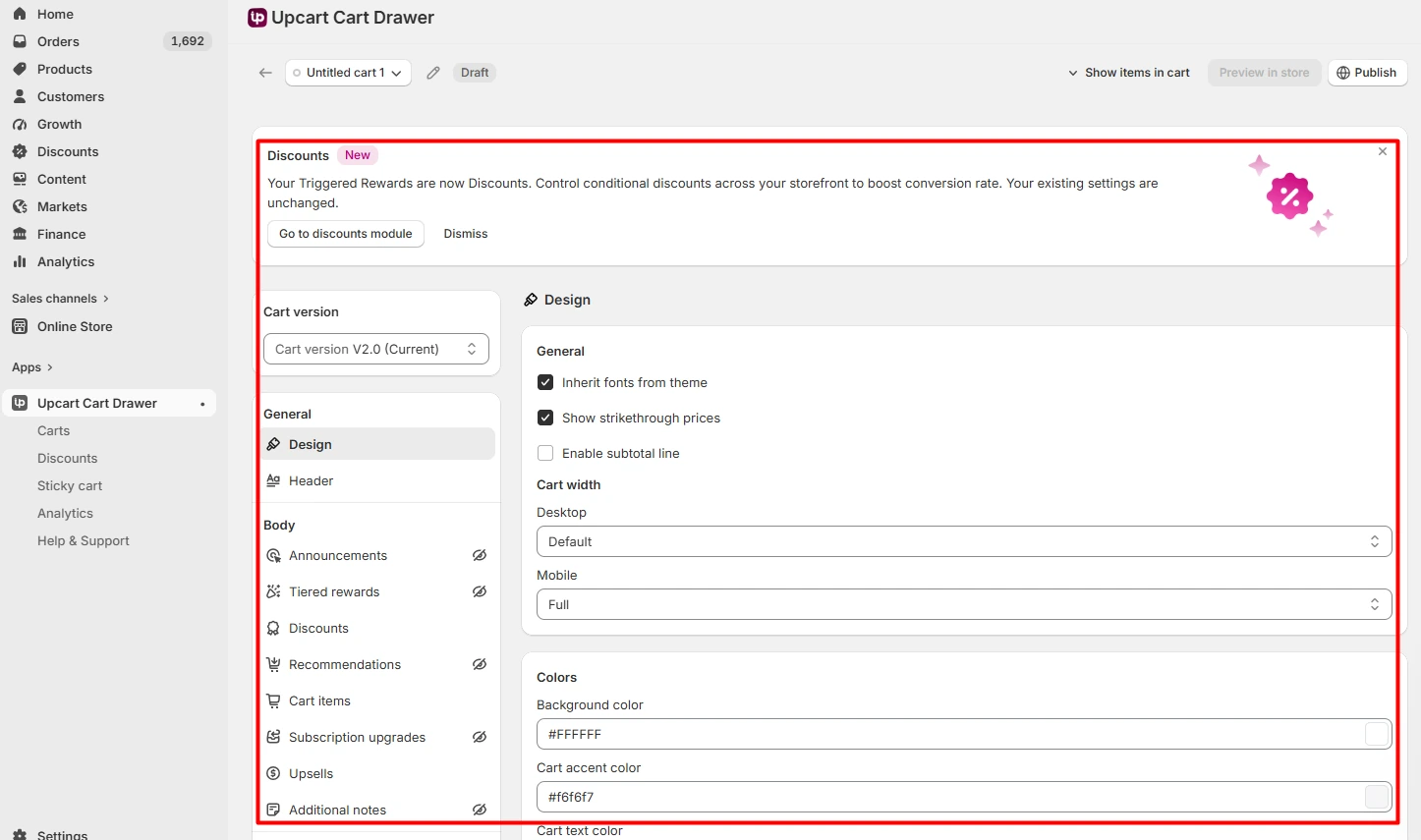Open the Desktop cart width dropdown
The height and width of the screenshot is (840, 1421).
pos(964,541)
